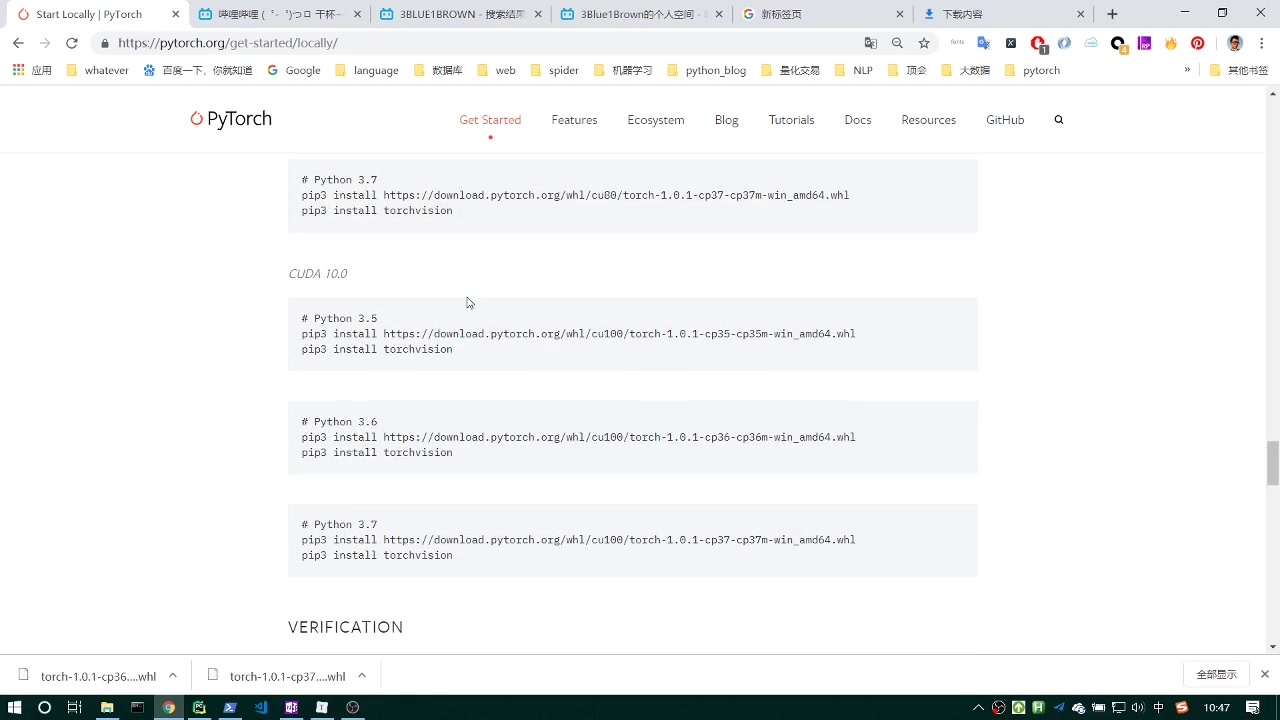Open the Tutorials nav item
This screenshot has width=1280, height=720.
791,120
